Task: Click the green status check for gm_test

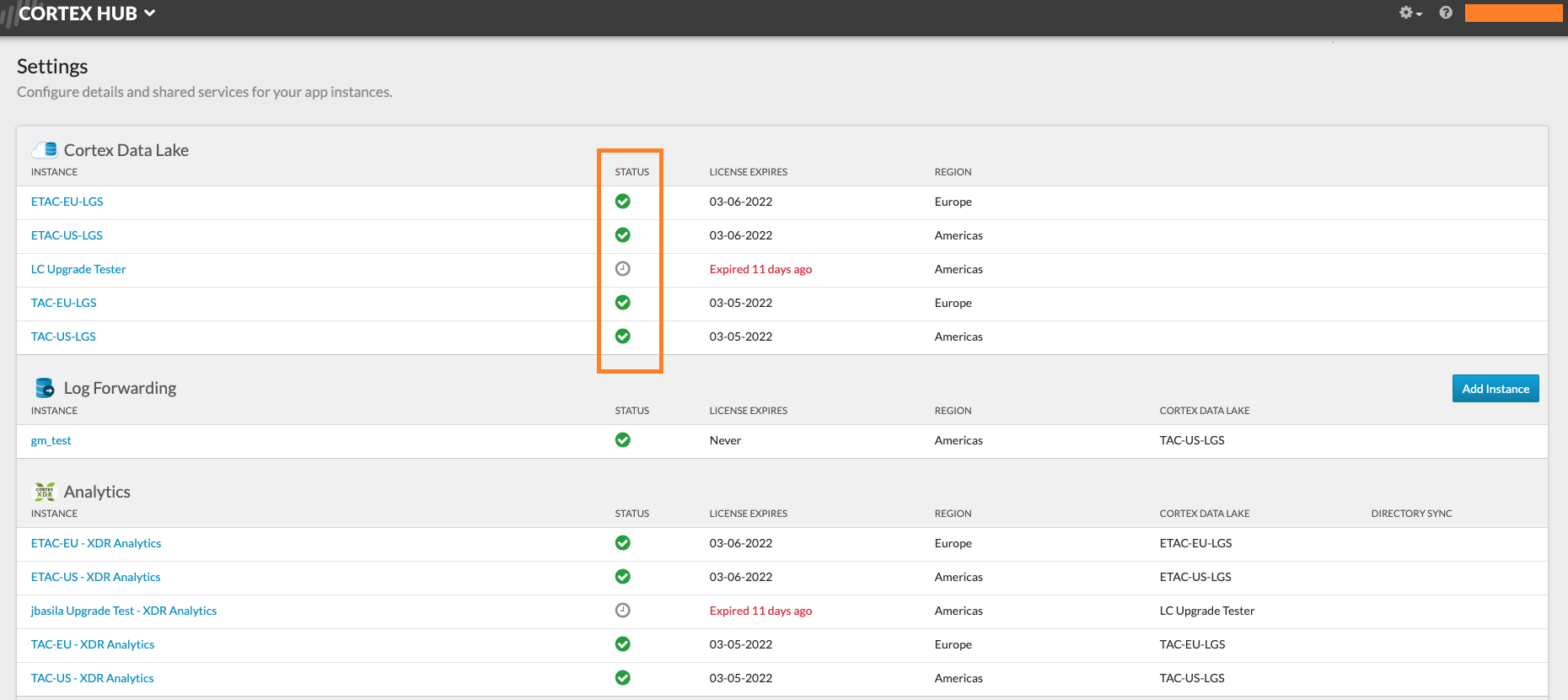Action: [623, 440]
